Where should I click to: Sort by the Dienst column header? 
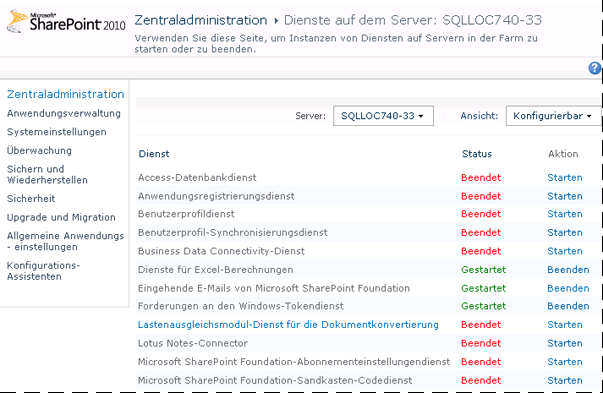(x=154, y=154)
